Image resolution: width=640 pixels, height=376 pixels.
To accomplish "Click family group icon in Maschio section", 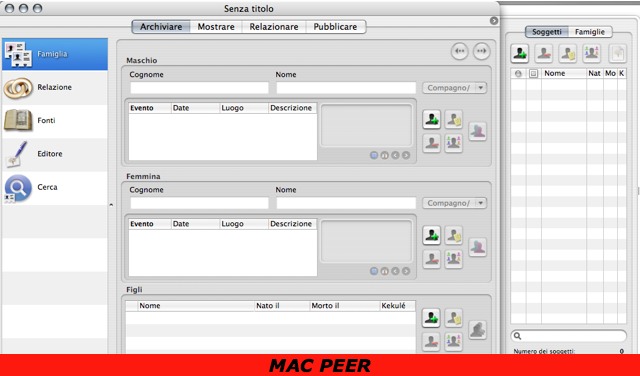I will point(453,144).
